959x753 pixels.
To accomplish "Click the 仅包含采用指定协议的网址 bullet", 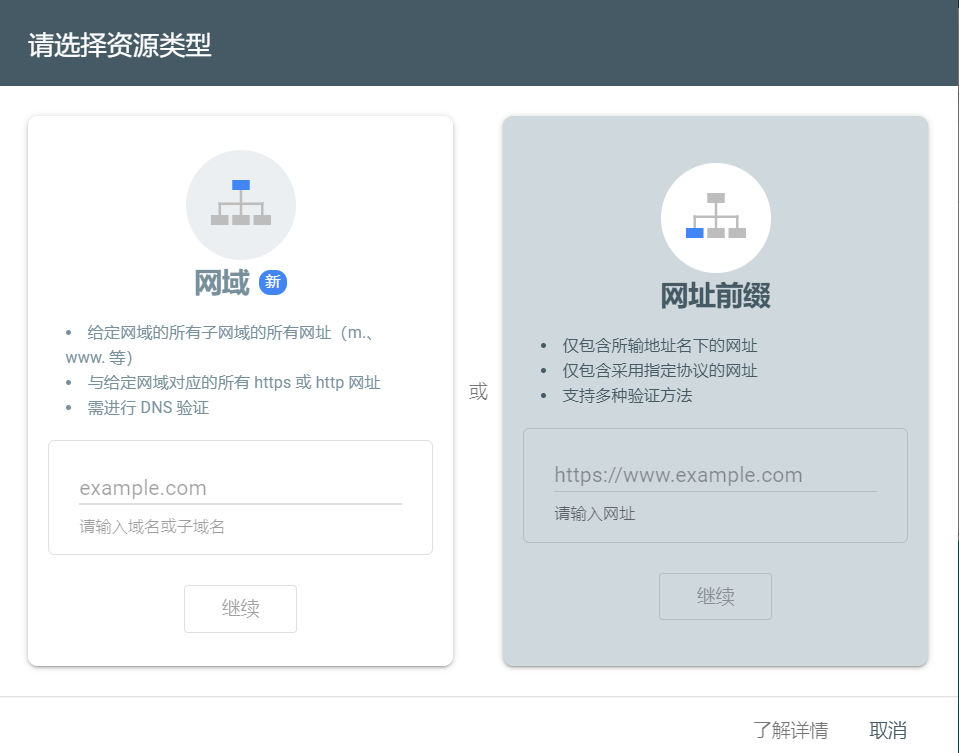I will coord(660,371).
